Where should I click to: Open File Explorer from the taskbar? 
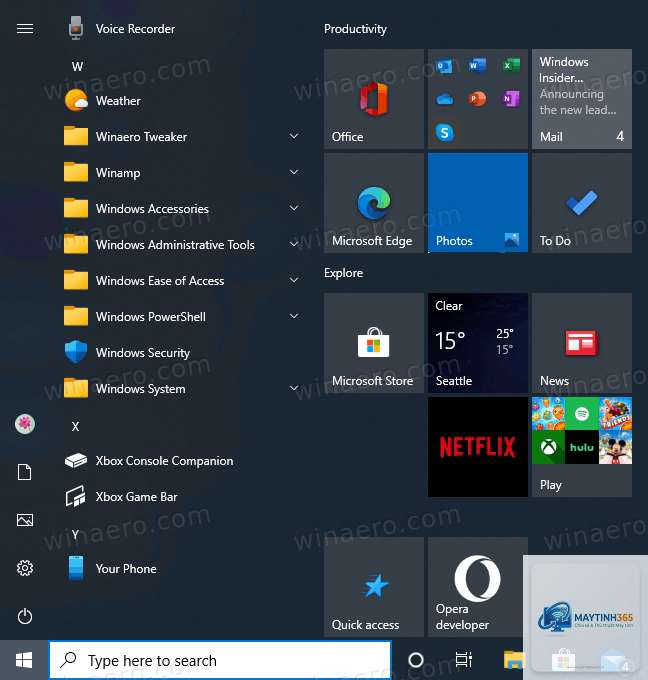pos(514,660)
